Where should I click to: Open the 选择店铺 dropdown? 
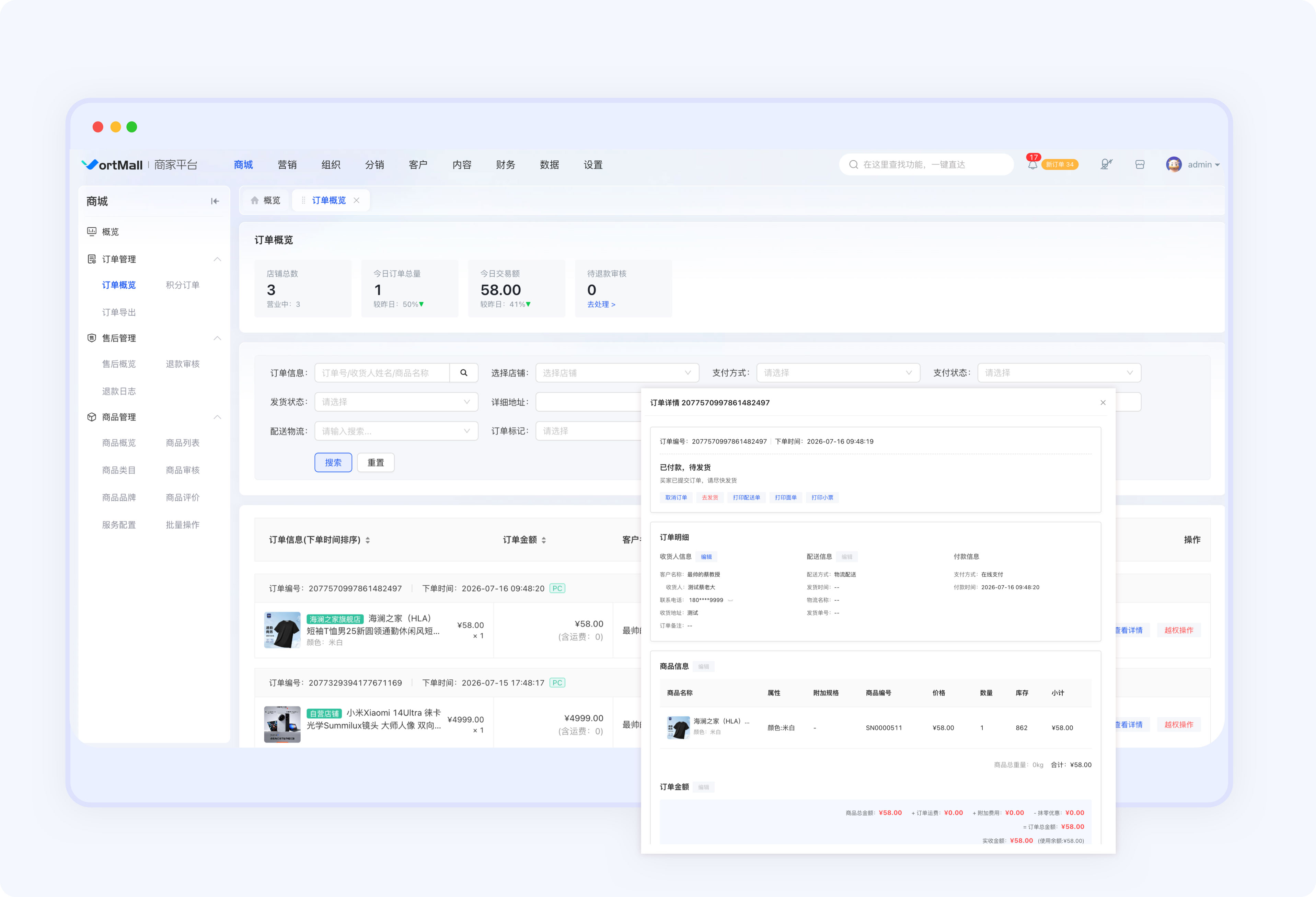617,372
